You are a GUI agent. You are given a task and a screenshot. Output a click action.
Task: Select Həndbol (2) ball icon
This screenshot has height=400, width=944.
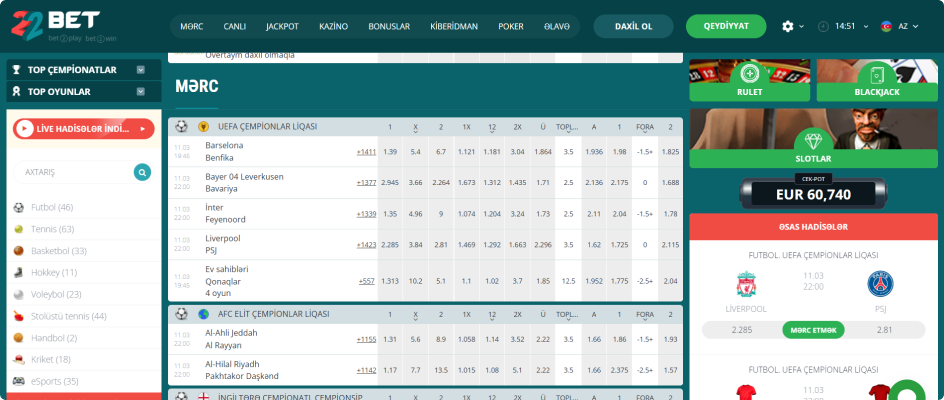point(19,337)
